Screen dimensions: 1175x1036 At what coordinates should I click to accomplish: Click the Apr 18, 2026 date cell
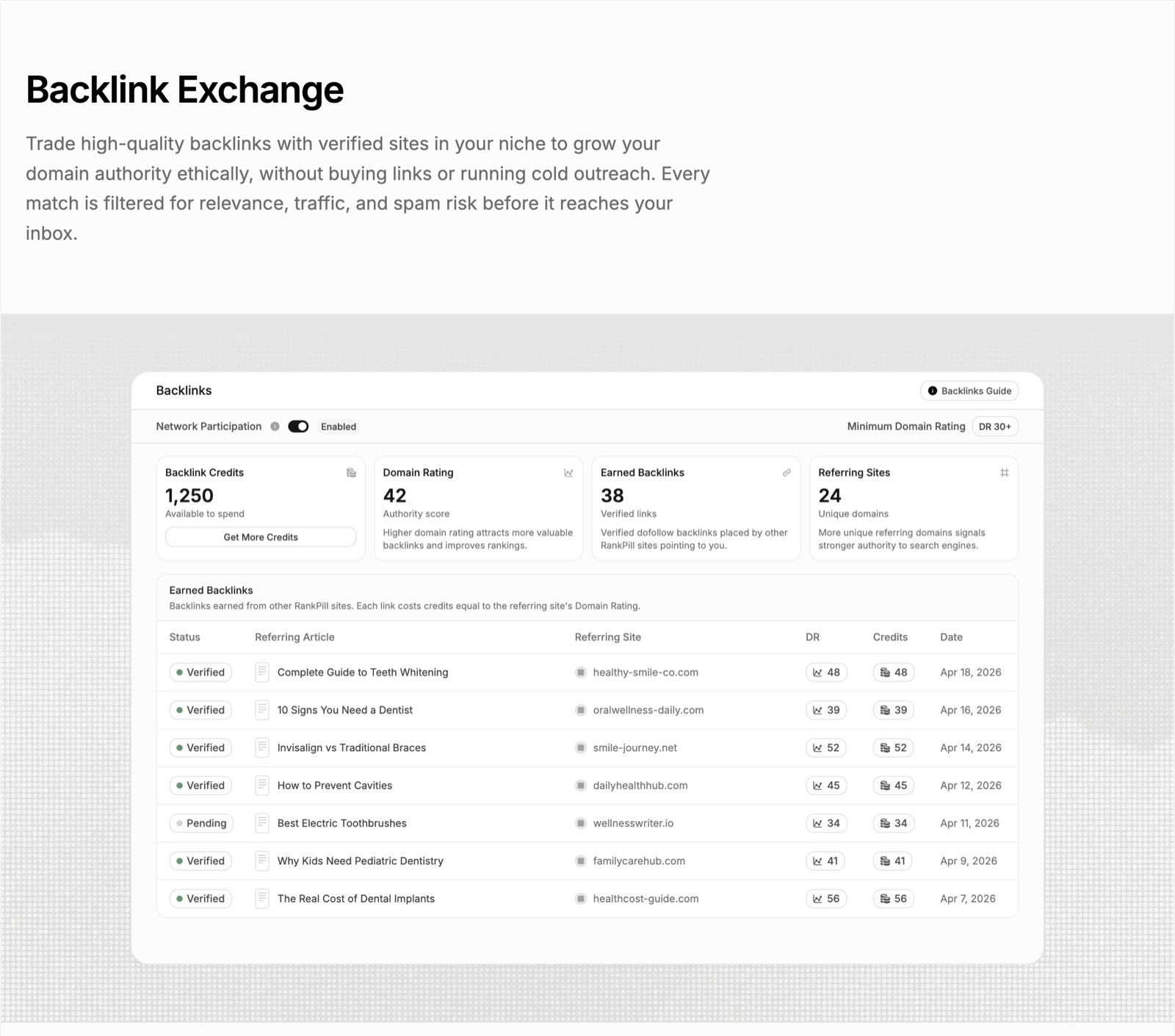[x=970, y=673]
